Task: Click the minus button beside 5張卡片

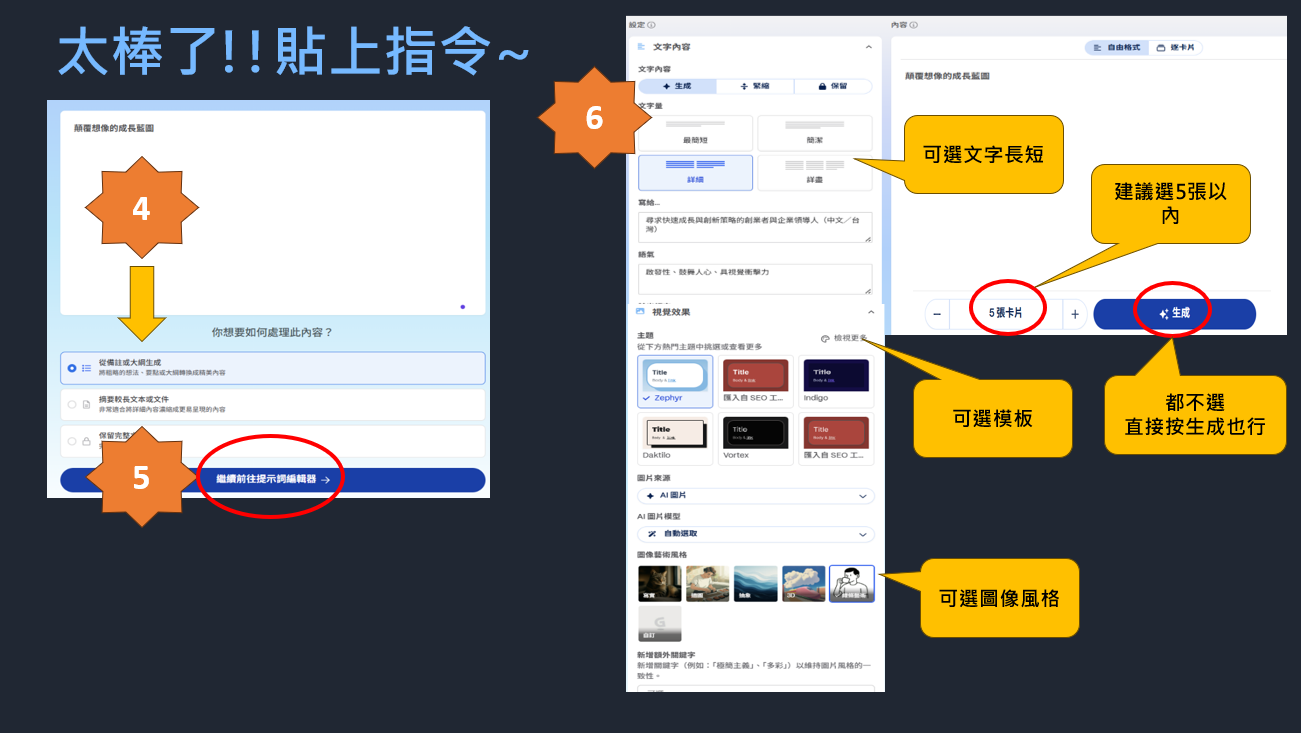Action: pos(937,314)
